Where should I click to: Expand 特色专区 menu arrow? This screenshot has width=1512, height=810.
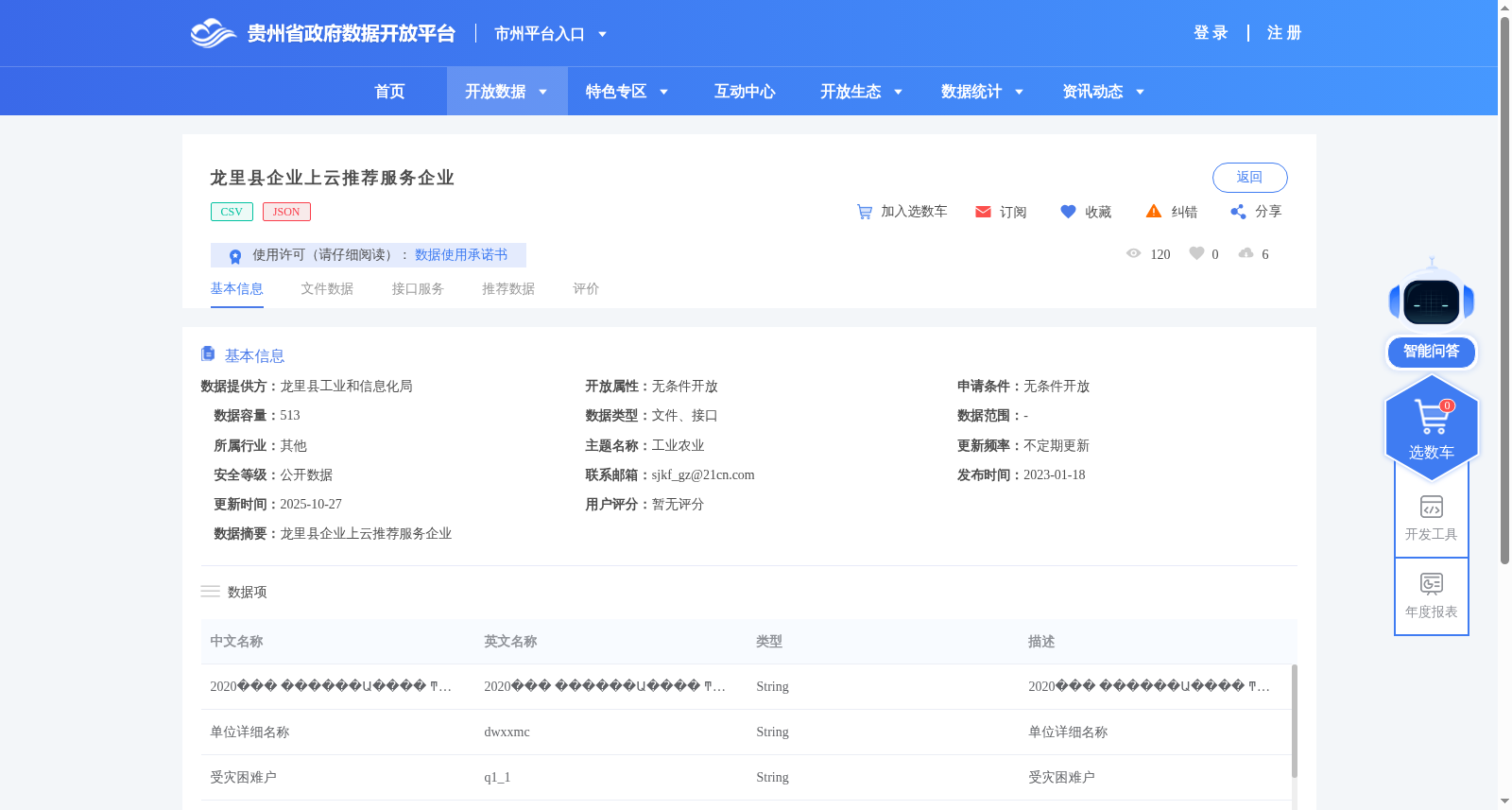tap(663, 92)
